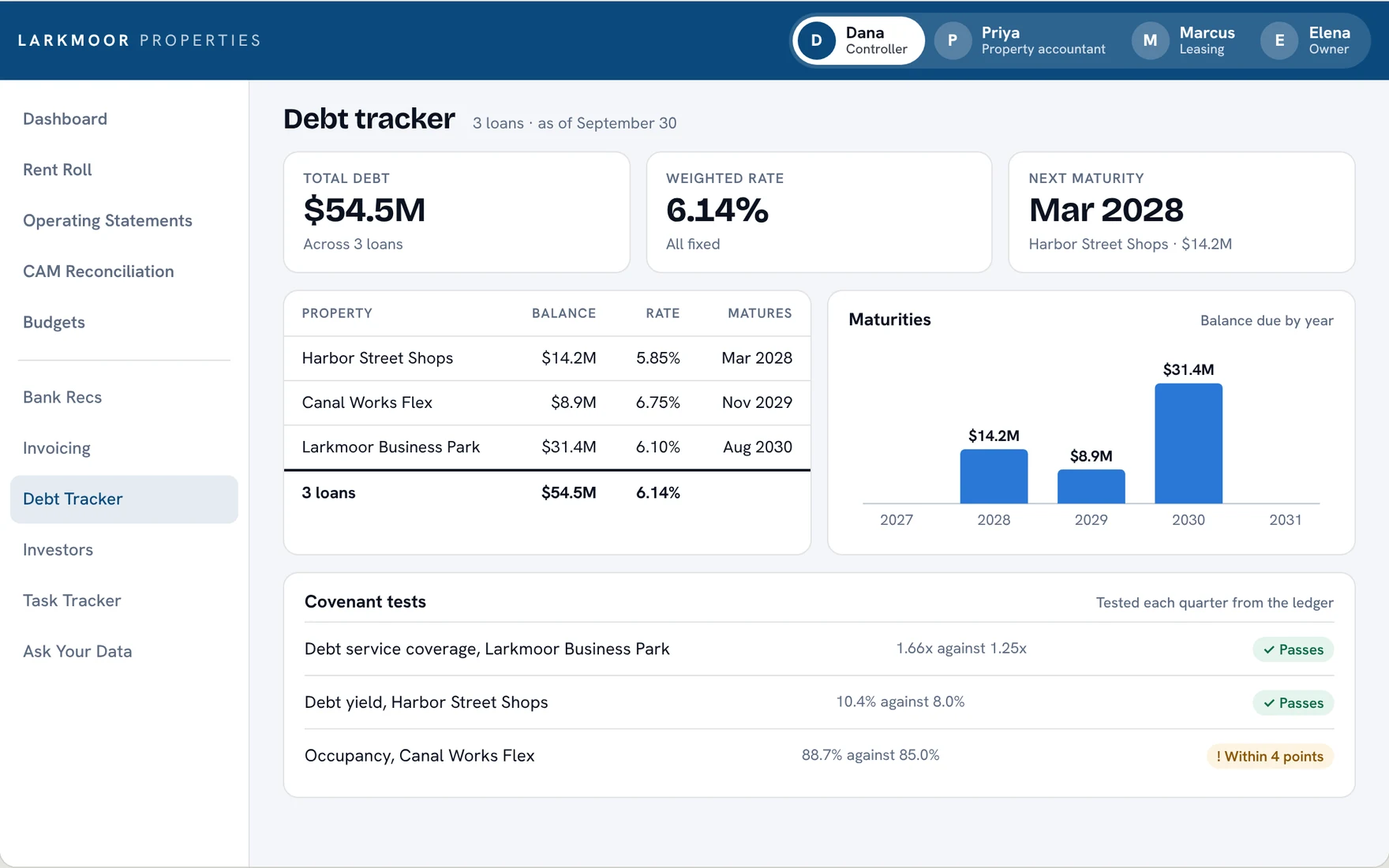The width and height of the screenshot is (1389, 868).
Task: Click Elena's avatar circle "E"
Action: click(x=1279, y=40)
